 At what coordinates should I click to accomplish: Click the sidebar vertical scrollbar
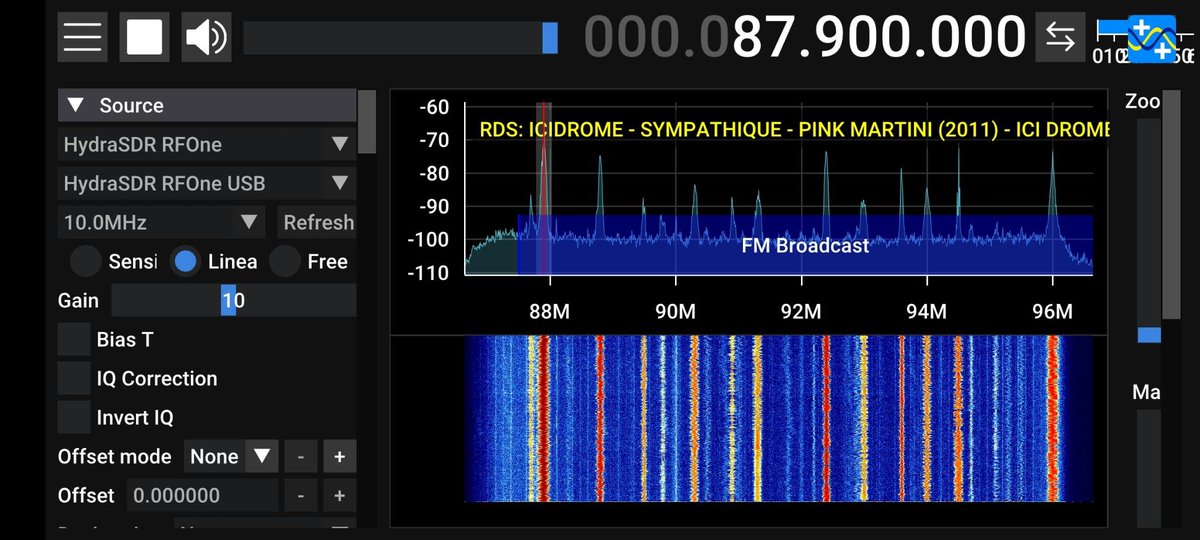(x=366, y=122)
